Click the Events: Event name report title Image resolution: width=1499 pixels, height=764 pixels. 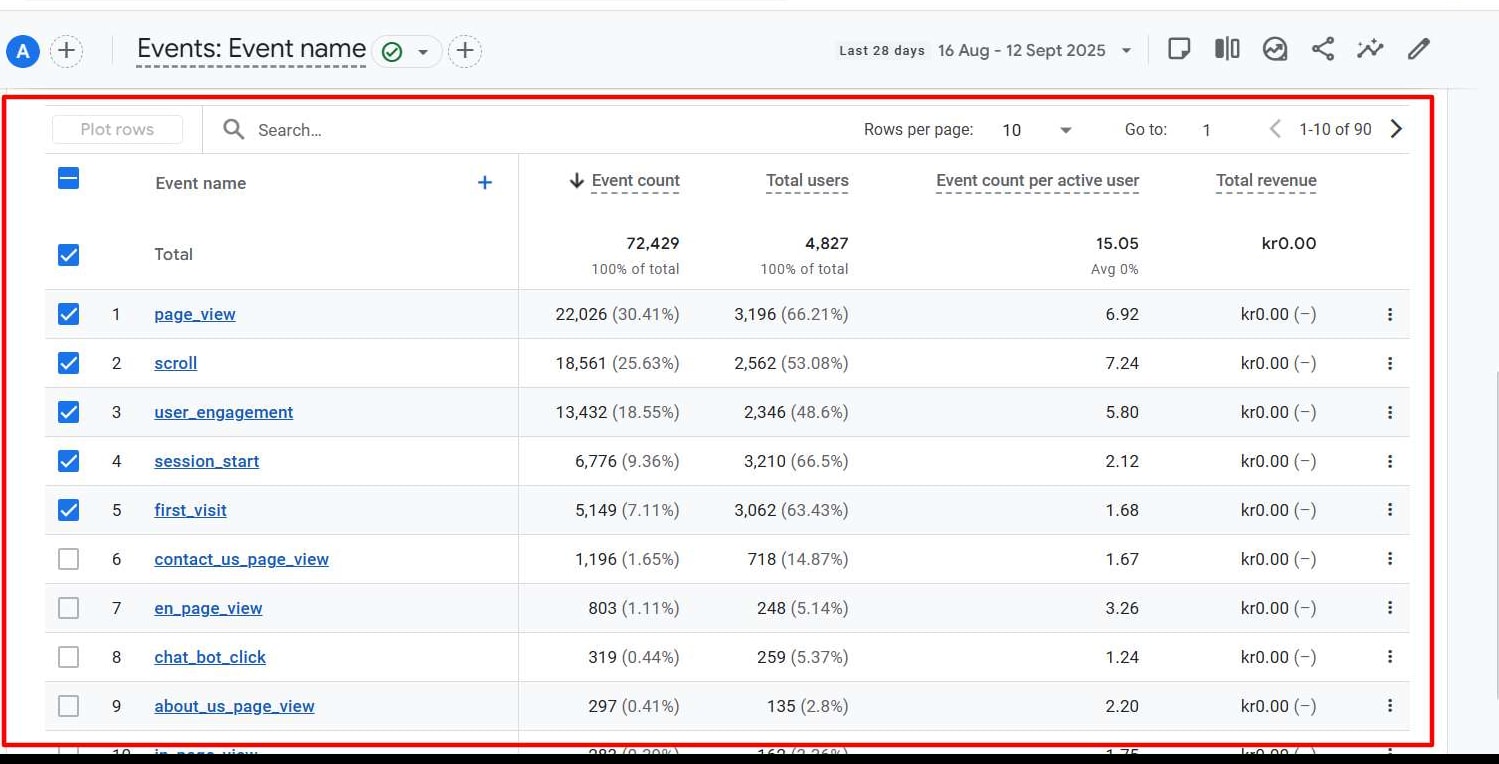251,49
